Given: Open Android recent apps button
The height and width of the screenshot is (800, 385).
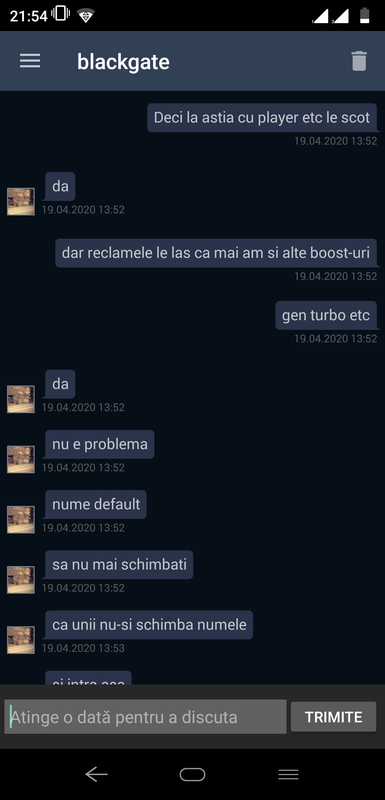Looking at the screenshot, I should [288, 774].
